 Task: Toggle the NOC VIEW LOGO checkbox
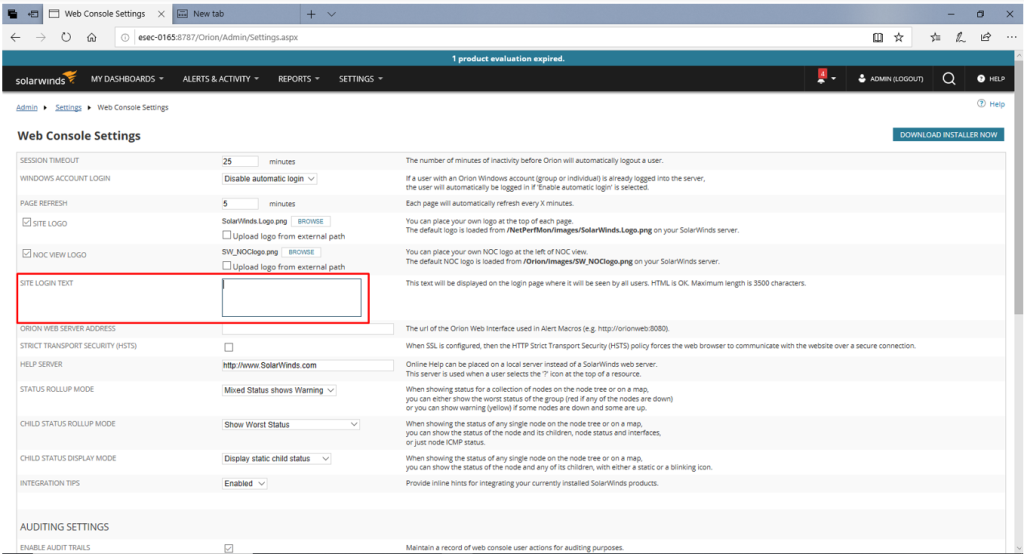pos(27,253)
